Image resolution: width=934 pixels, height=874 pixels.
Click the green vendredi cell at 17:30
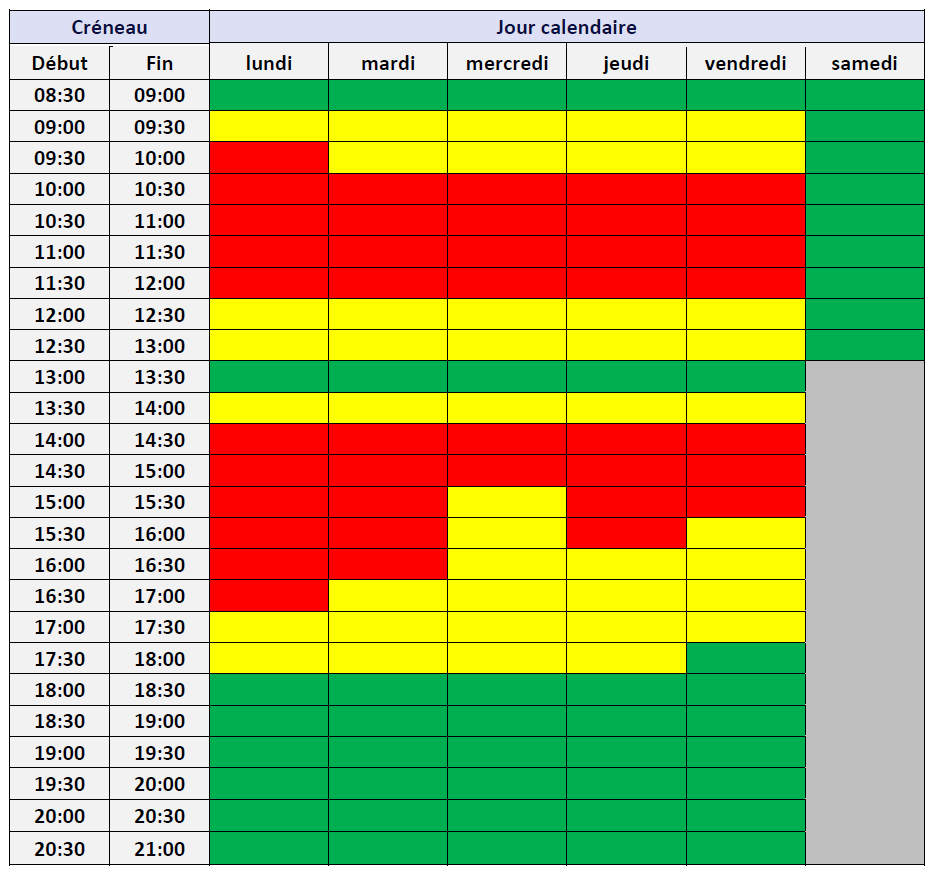click(745, 658)
